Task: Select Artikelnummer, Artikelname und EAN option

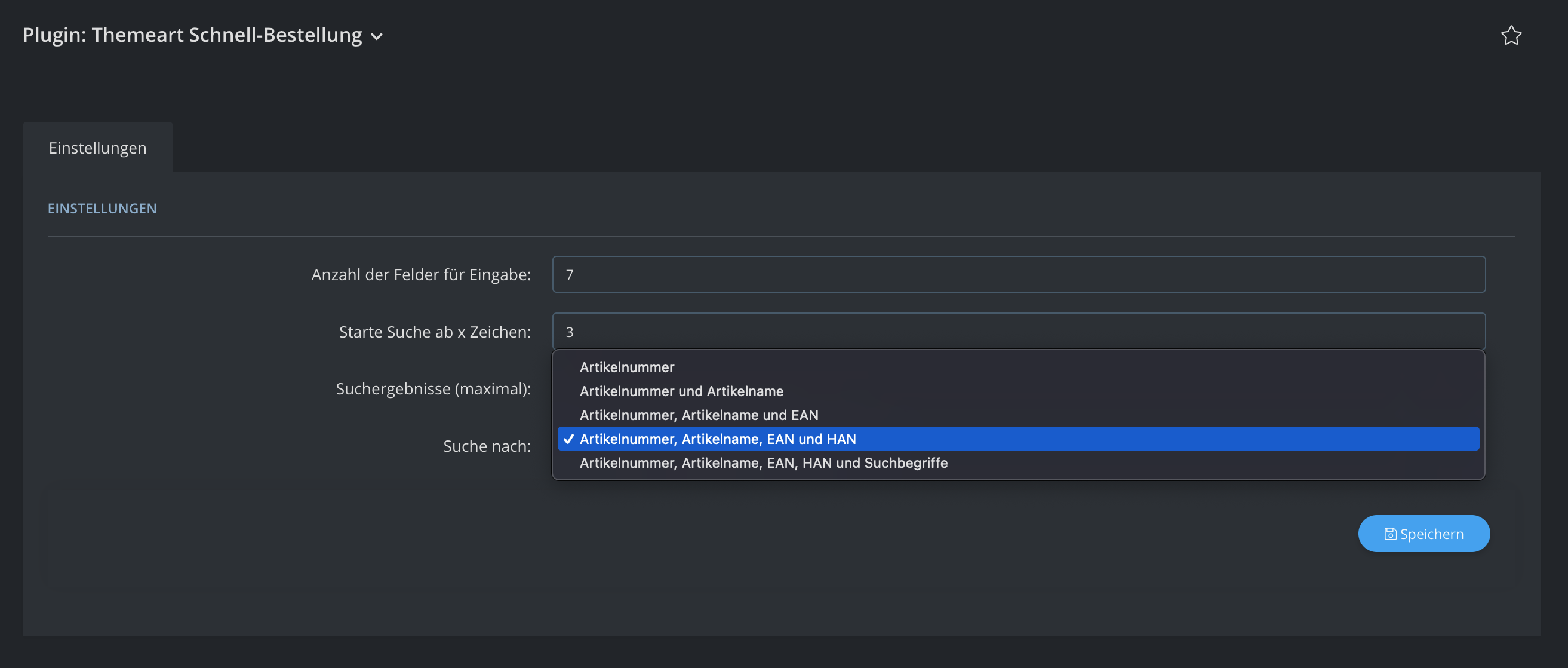Action: point(1018,415)
